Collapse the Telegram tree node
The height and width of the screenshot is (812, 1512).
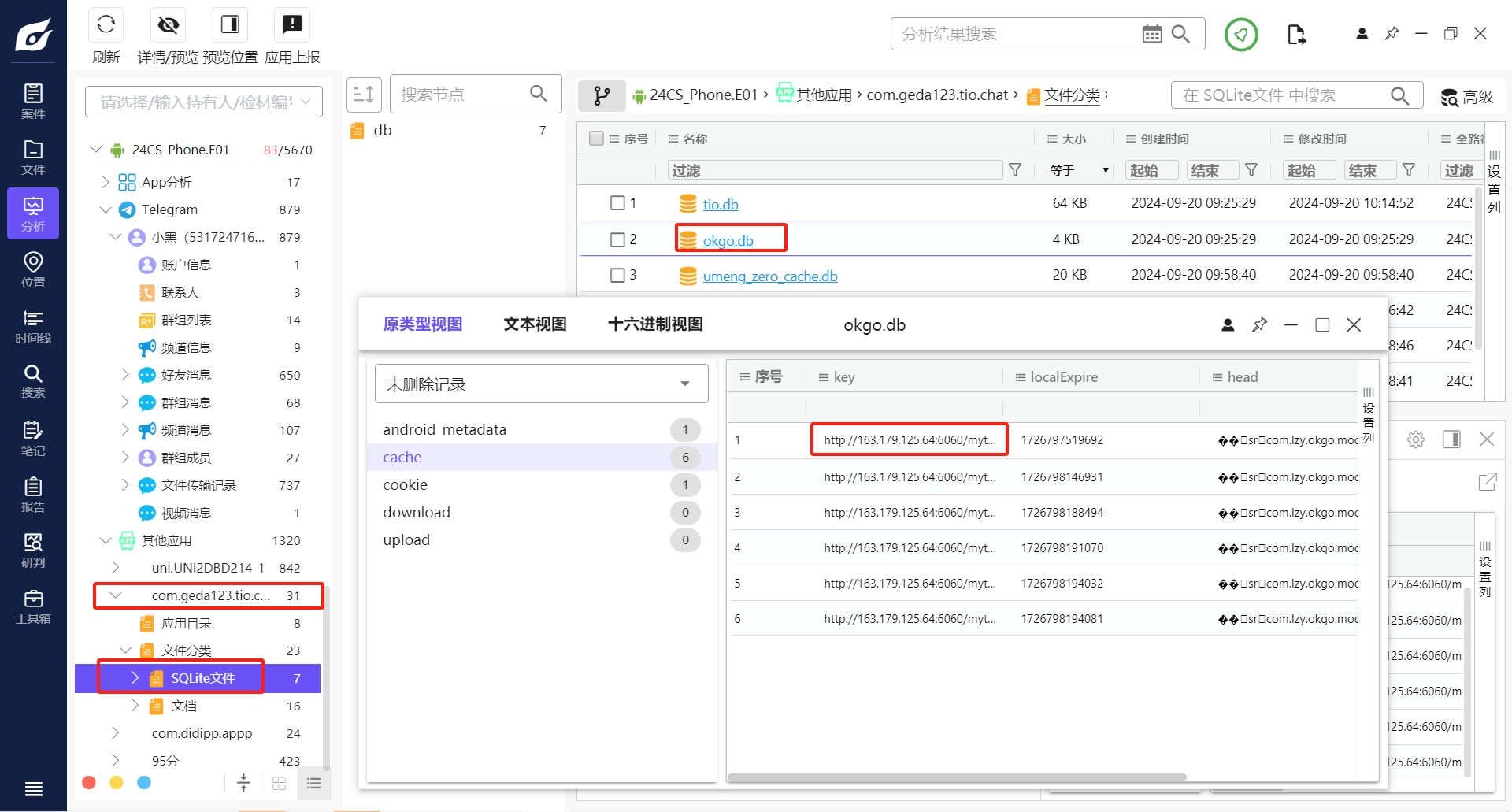pyautogui.click(x=106, y=209)
